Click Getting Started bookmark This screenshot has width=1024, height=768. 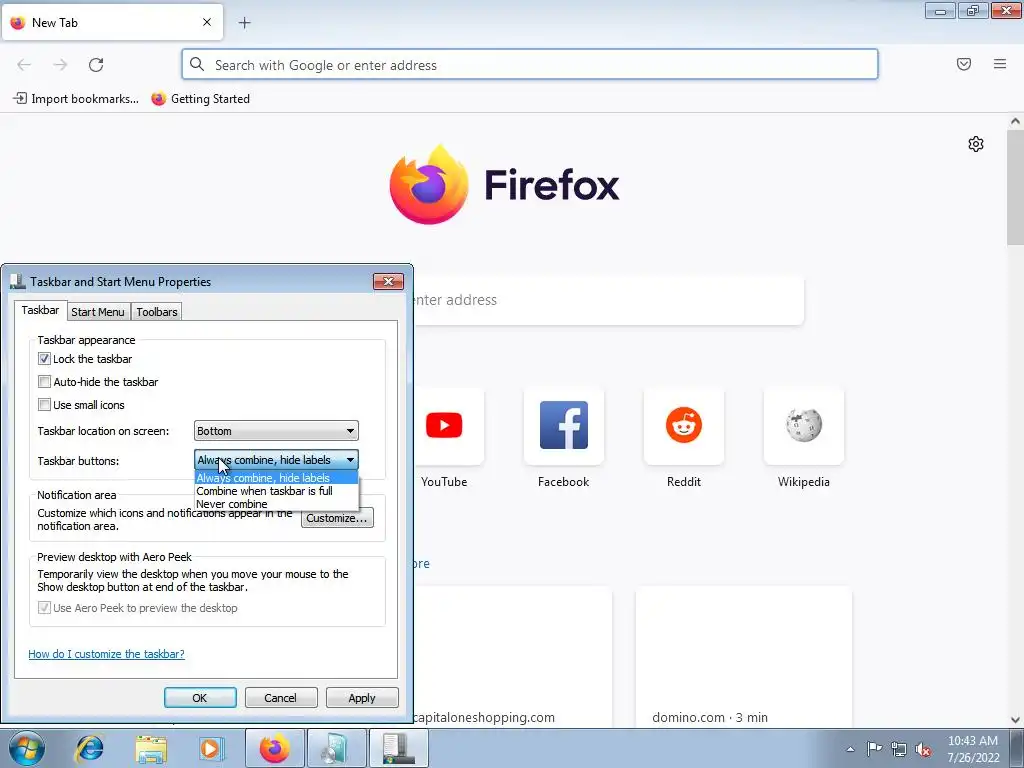[200, 99]
